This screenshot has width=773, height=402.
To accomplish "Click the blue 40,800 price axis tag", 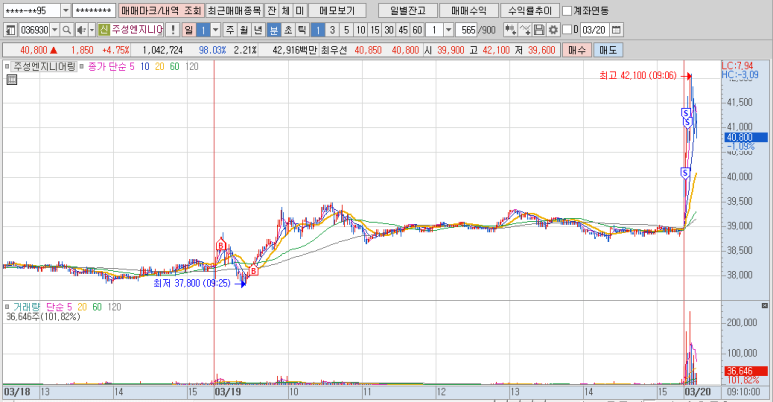I will coord(746,138).
